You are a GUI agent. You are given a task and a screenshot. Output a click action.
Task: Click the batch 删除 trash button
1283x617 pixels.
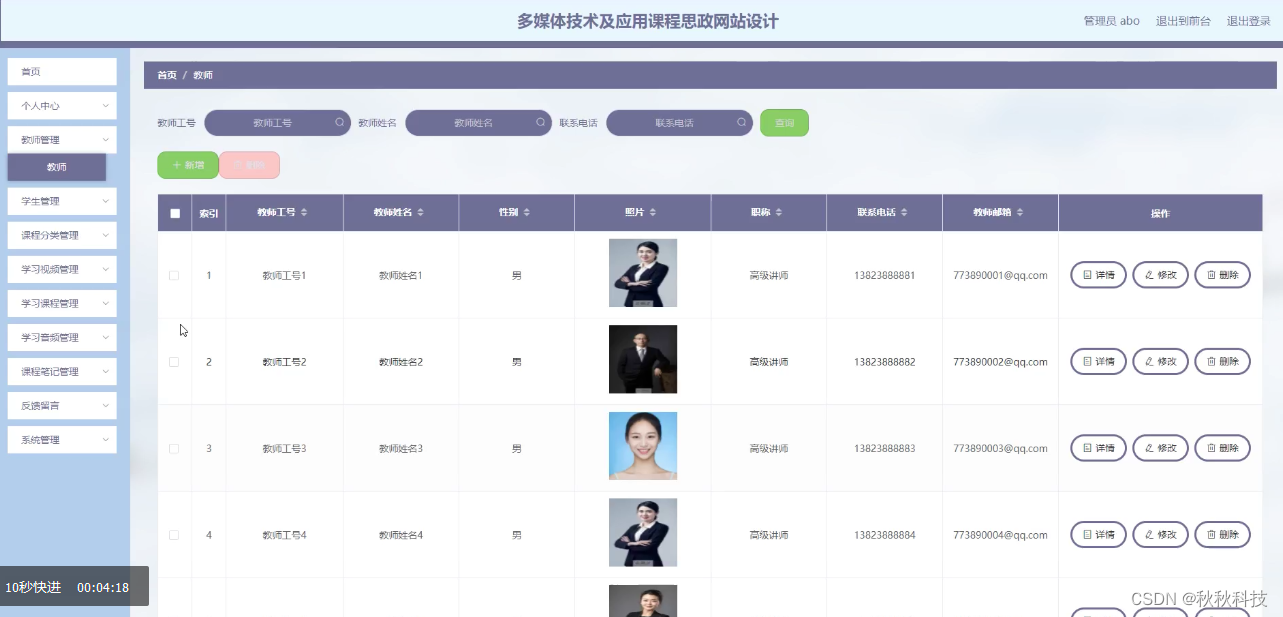click(x=248, y=164)
